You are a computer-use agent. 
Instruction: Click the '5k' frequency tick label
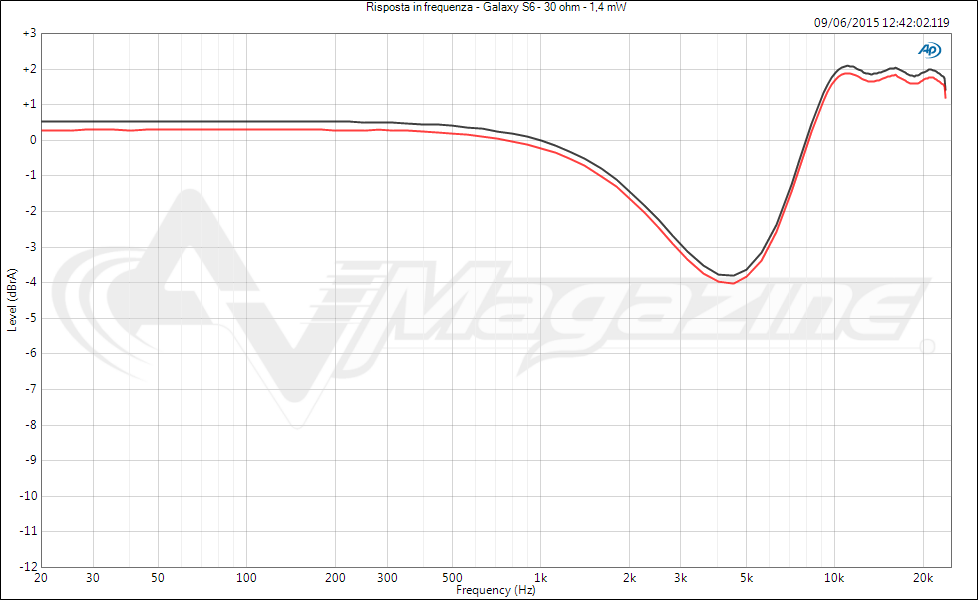coord(747,578)
